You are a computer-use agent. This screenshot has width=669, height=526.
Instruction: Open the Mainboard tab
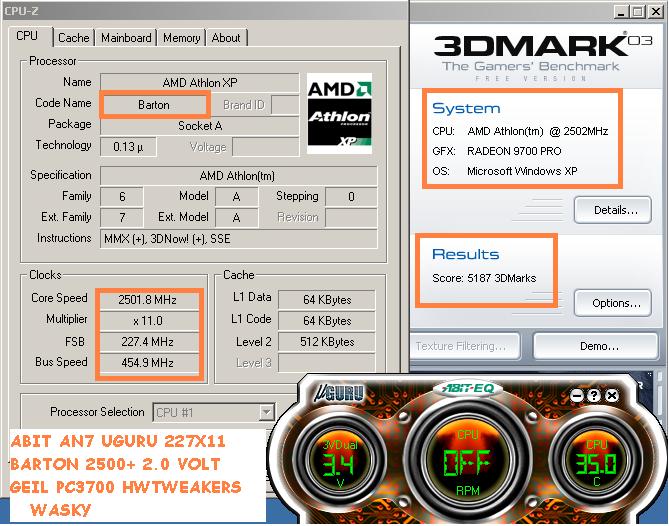[126, 38]
